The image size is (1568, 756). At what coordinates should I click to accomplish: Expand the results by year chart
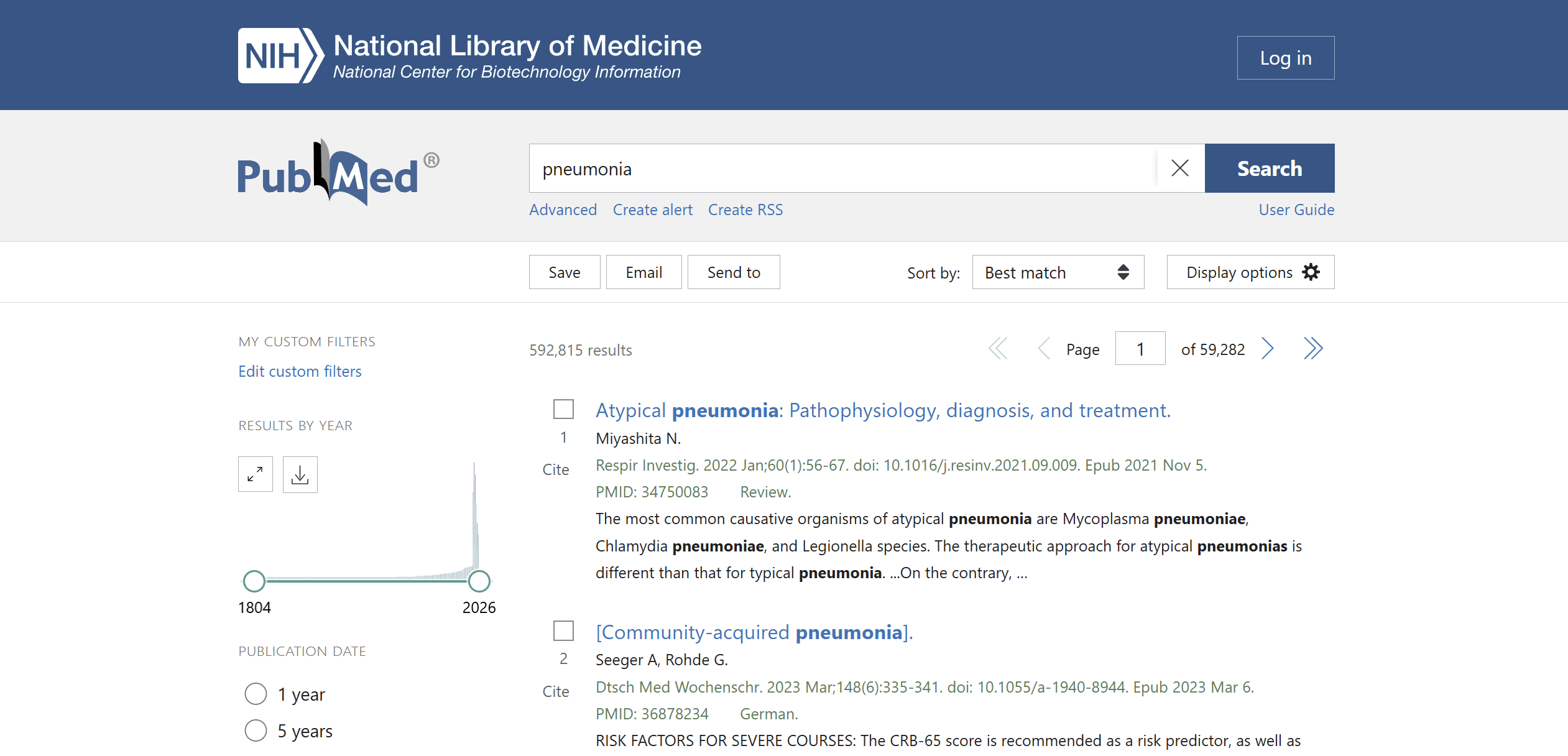coord(255,474)
